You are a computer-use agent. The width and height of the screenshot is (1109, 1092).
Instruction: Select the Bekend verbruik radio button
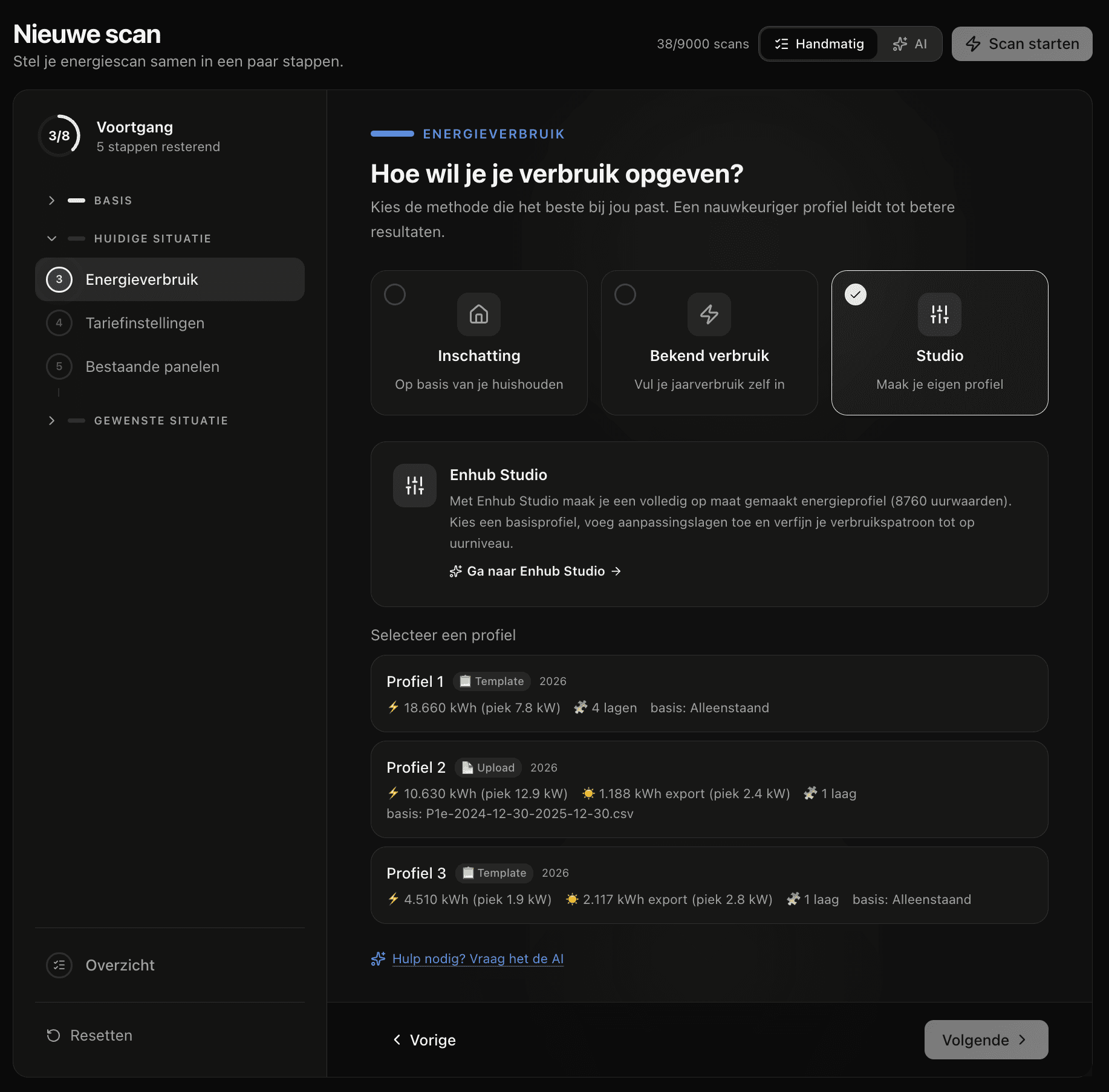(626, 294)
